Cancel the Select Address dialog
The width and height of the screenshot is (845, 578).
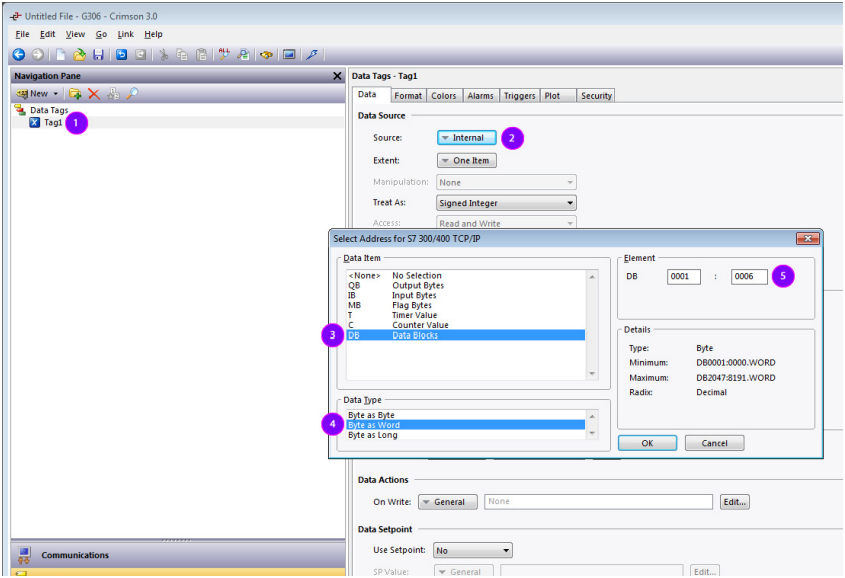[714, 443]
